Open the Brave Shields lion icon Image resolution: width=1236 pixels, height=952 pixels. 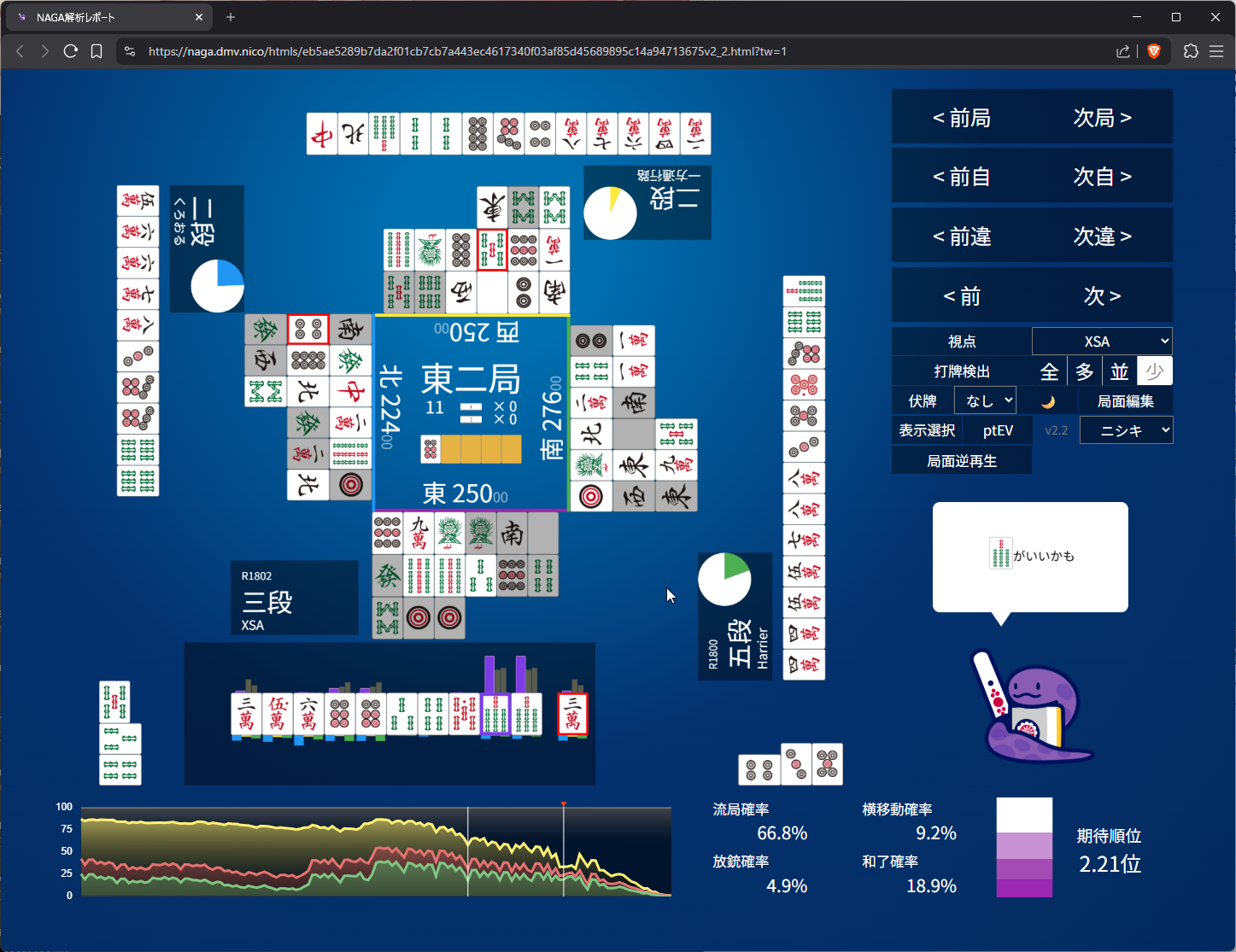1154,51
